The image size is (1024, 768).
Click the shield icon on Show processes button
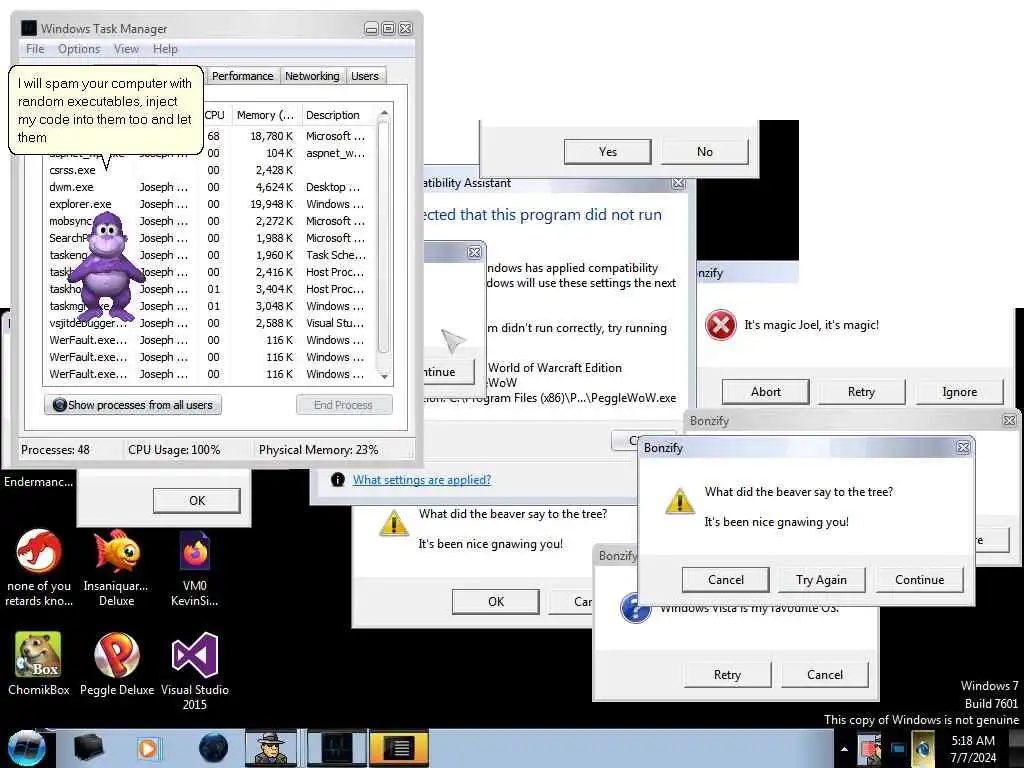pos(59,405)
